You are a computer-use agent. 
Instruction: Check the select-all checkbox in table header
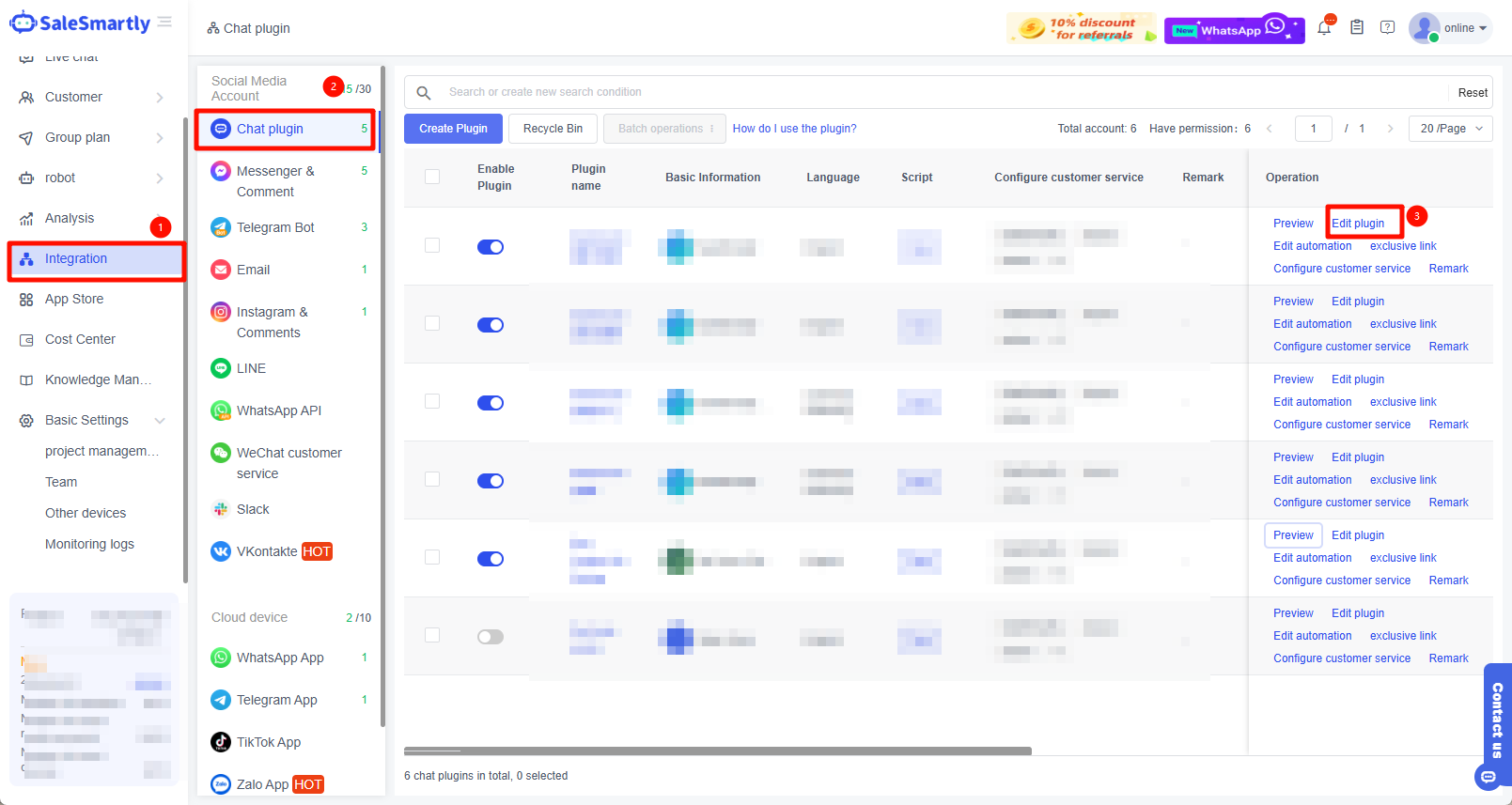432,177
